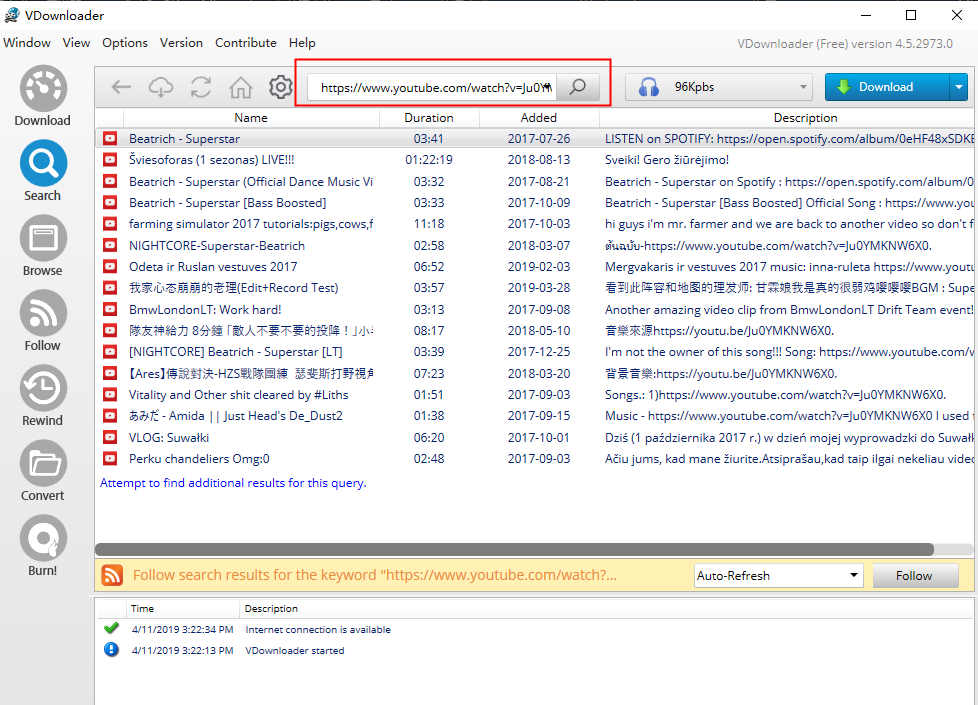This screenshot has width=978, height=705.
Task: Click the video icon beside Beatrich - Superstar
Action: [x=110, y=139]
